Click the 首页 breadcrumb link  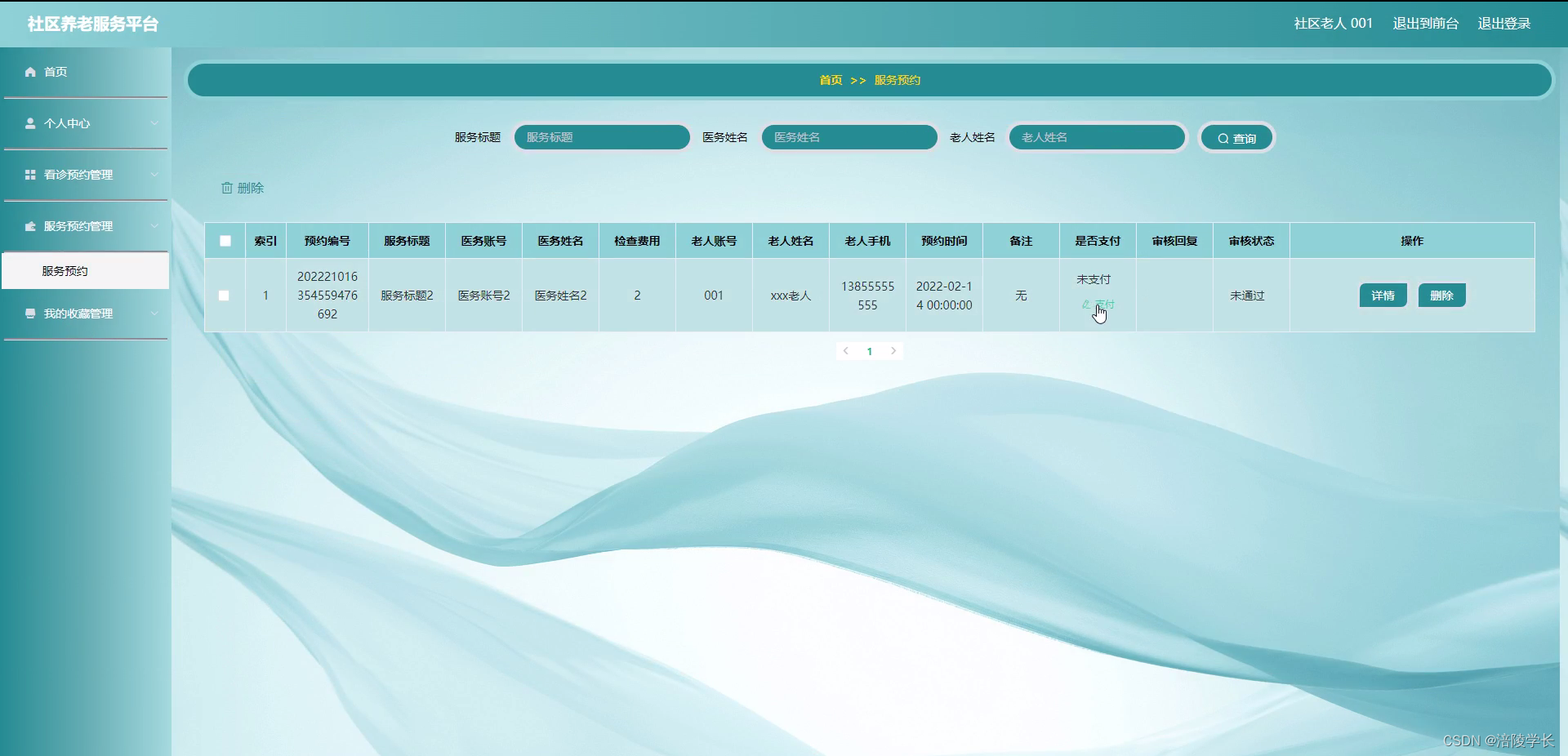coord(831,80)
